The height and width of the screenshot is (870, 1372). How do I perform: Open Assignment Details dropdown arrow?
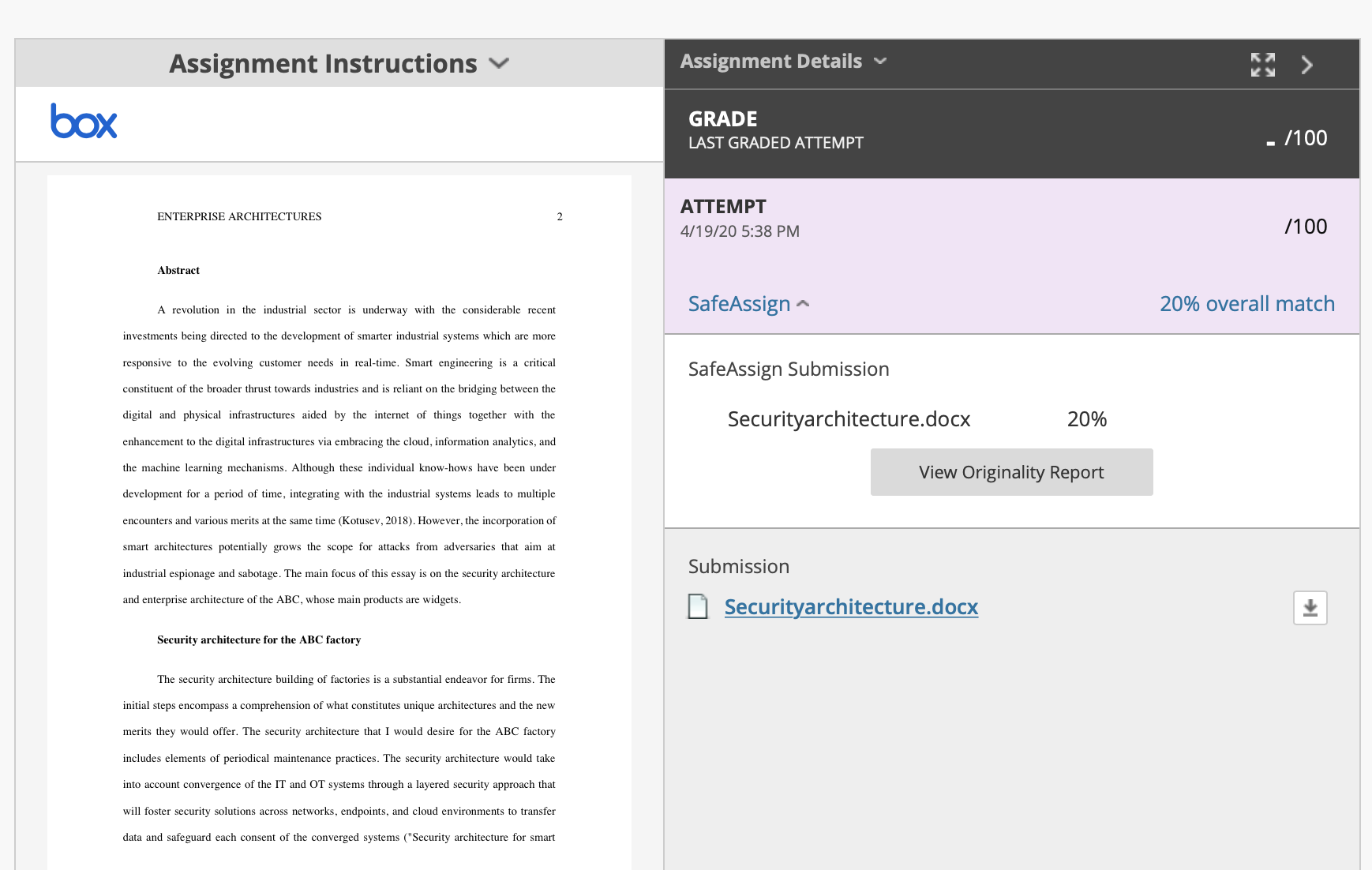click(x=880, y=61)
